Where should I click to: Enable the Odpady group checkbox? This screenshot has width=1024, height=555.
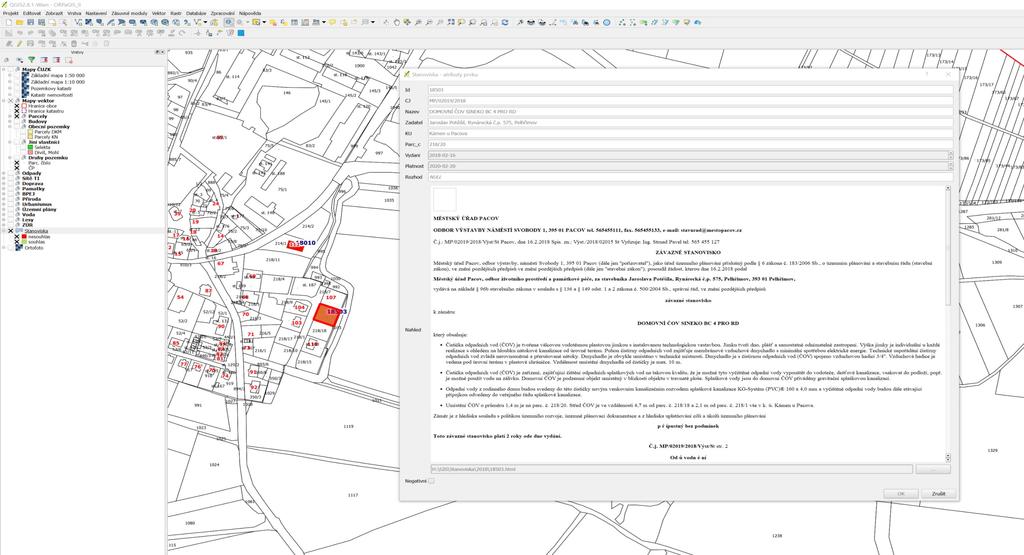(x=10, y=173)
